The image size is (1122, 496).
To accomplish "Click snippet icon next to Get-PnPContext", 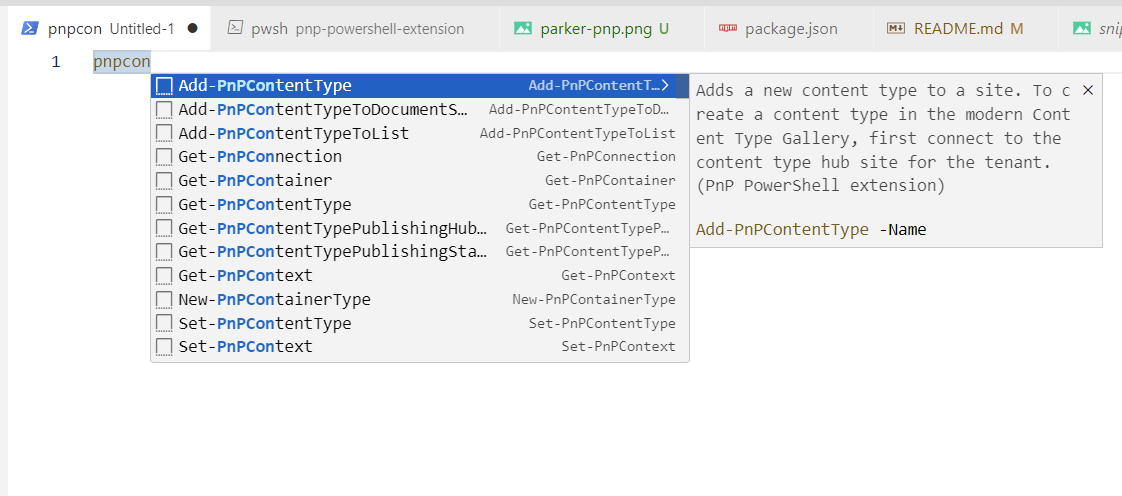I will coord(164,276).
